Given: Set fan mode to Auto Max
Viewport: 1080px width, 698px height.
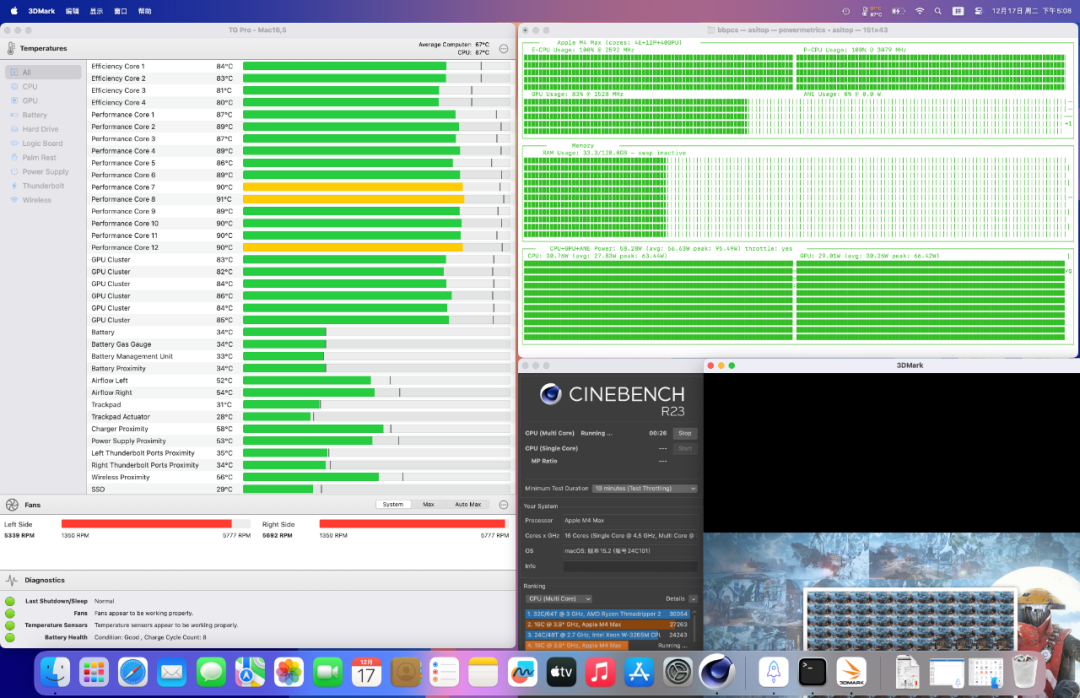Looking at the screenshot, I should point(468,504).
